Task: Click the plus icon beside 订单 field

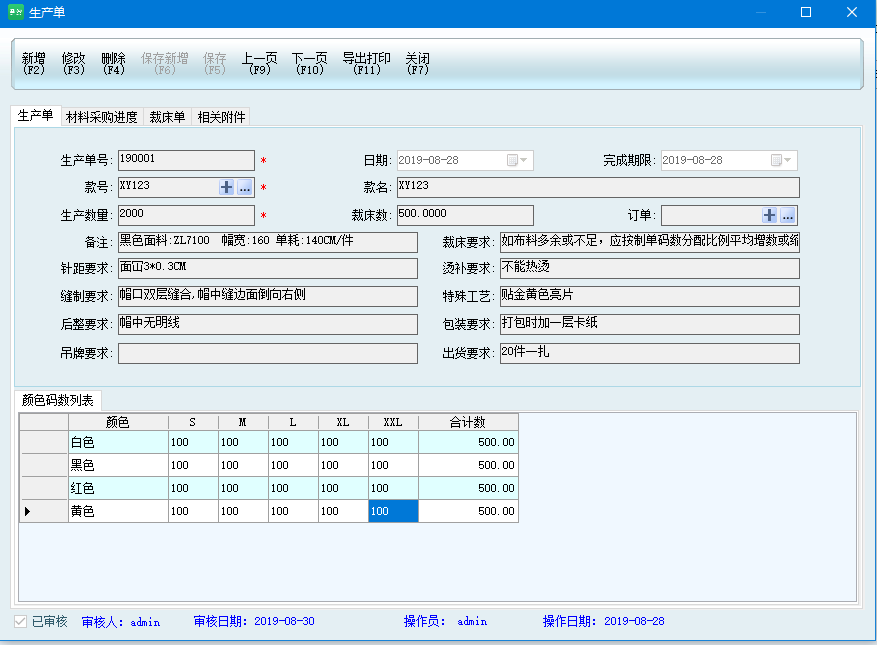Action: click(769, 215)
